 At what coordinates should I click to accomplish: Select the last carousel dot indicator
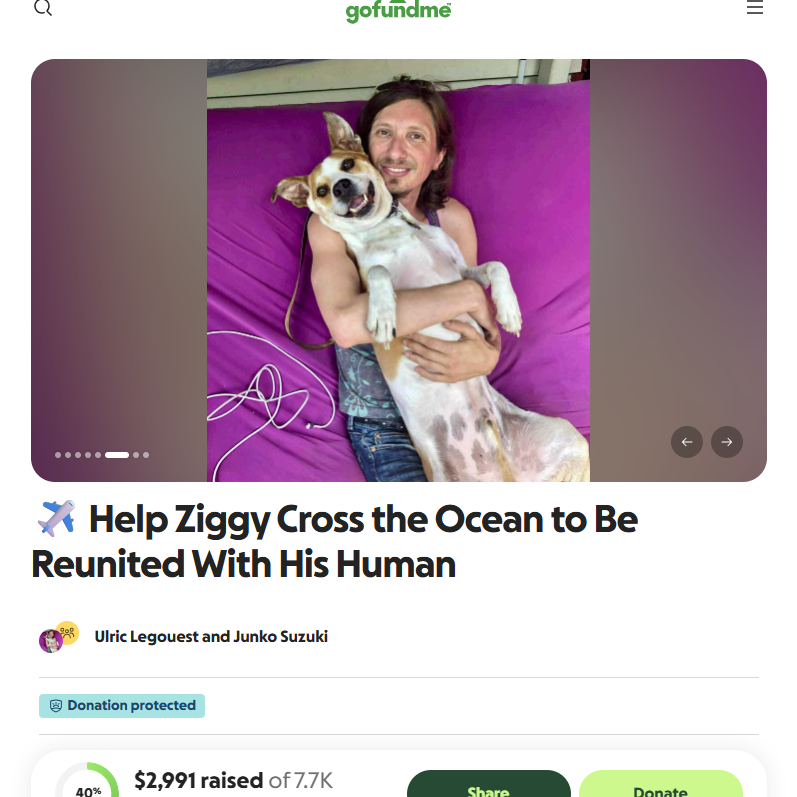146,455
